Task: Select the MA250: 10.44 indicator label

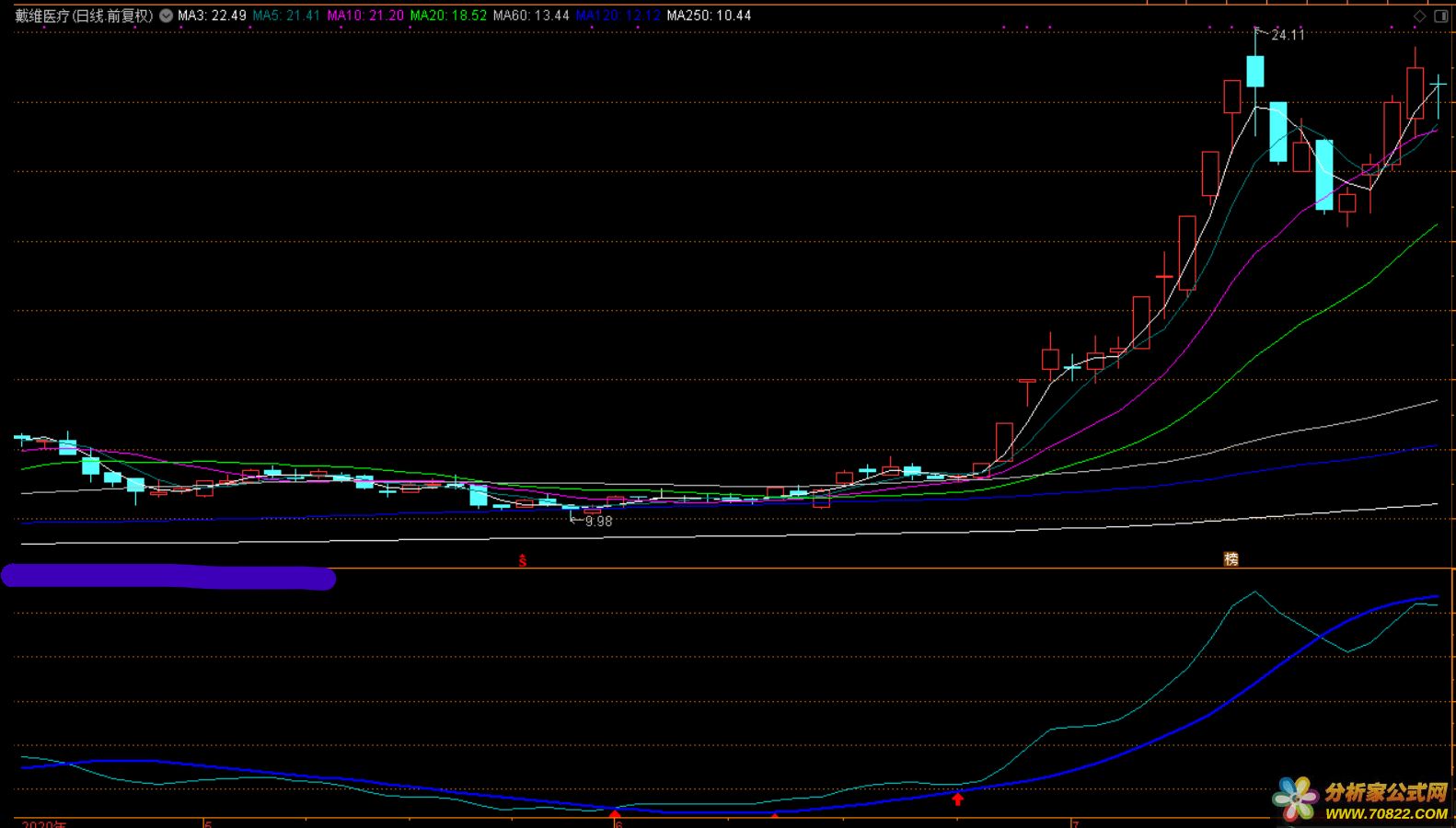Action: (709, 16)
